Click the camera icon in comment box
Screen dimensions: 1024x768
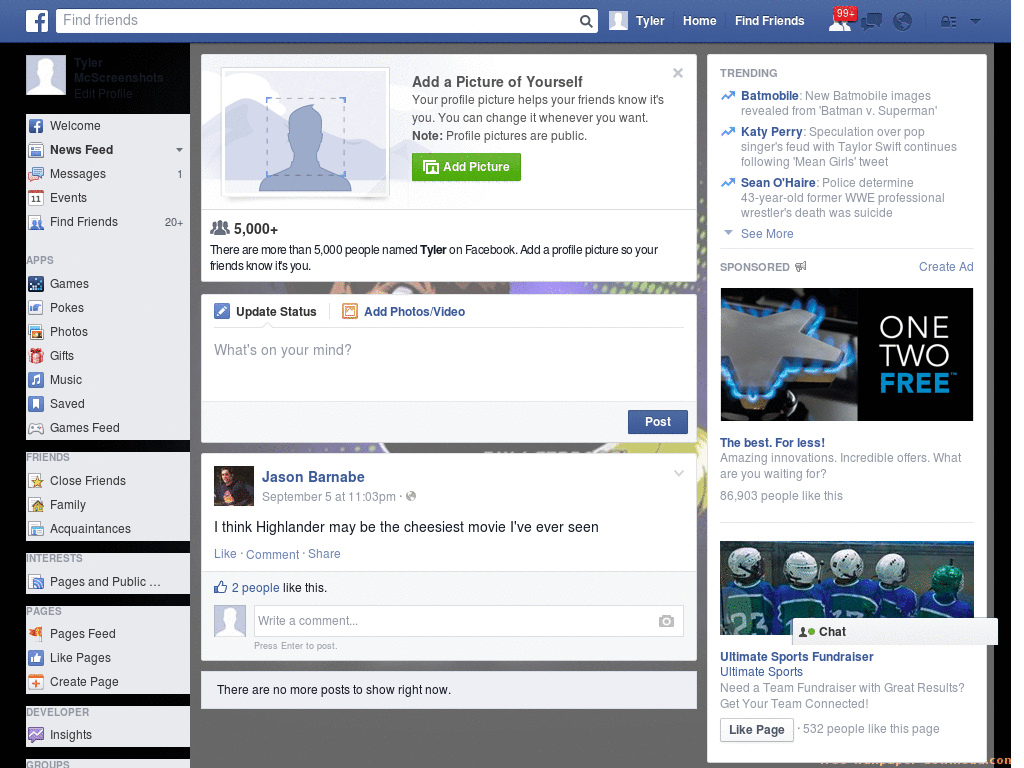pyautogui.click(x=666, y=621)
